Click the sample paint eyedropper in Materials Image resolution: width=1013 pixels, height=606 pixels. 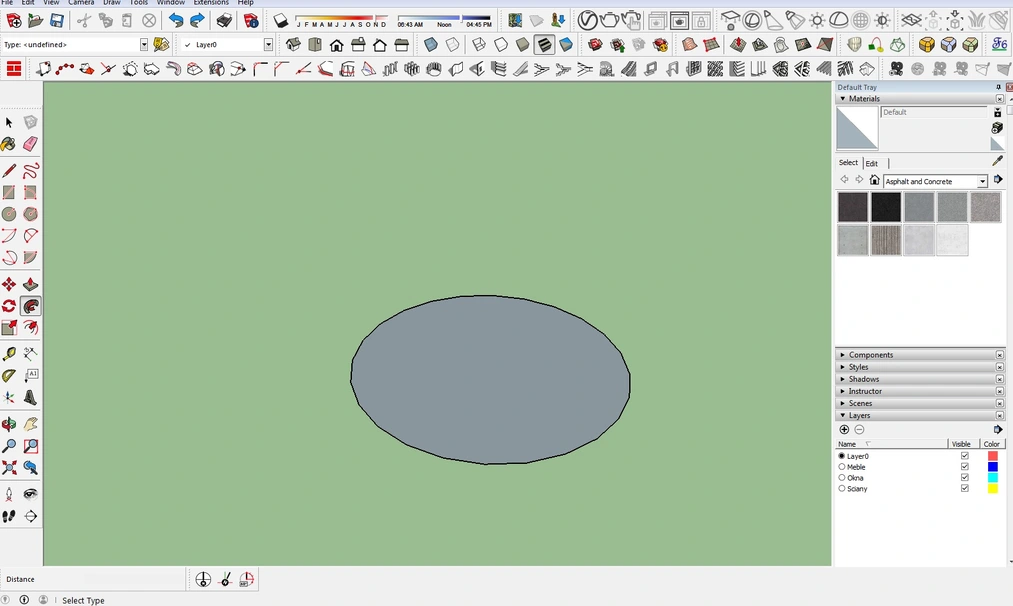coord(996,160)
